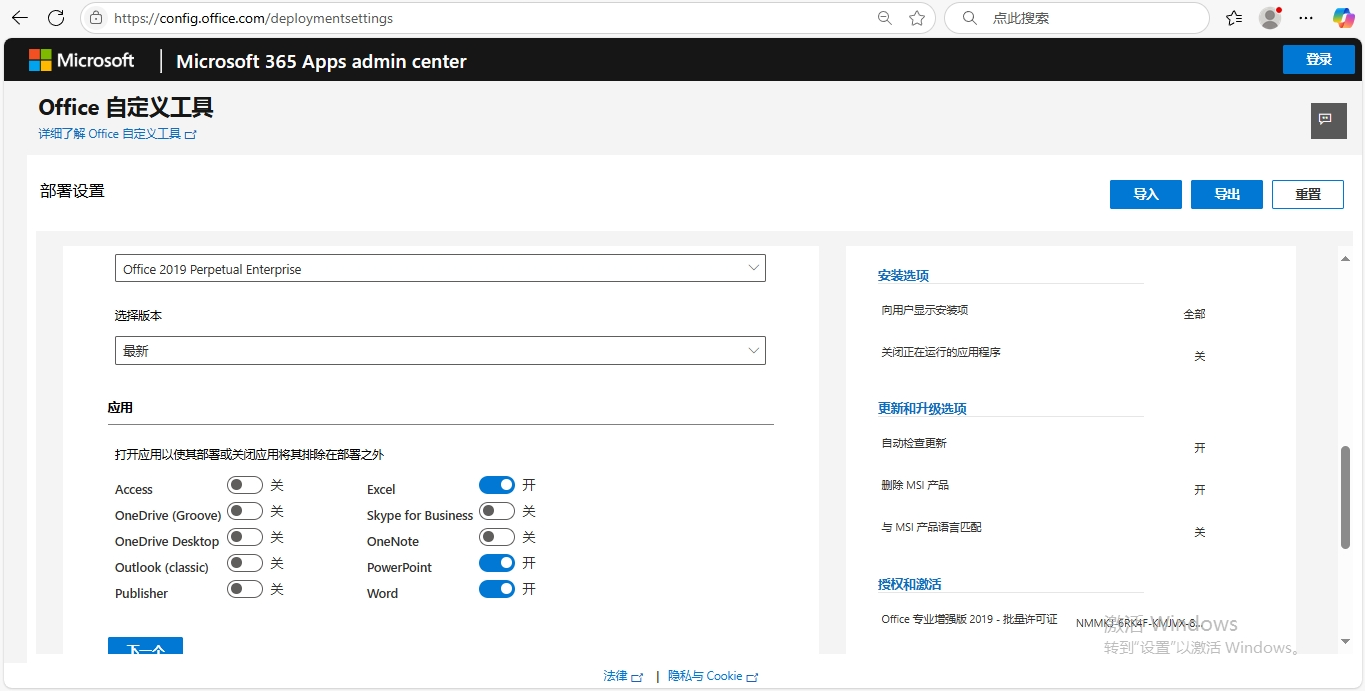Image resolution: width=1365 pixels, height=691 pixels.
Task: Click the 与 MSI 产品语言匹配 row label
Action: tap(931, 527)
